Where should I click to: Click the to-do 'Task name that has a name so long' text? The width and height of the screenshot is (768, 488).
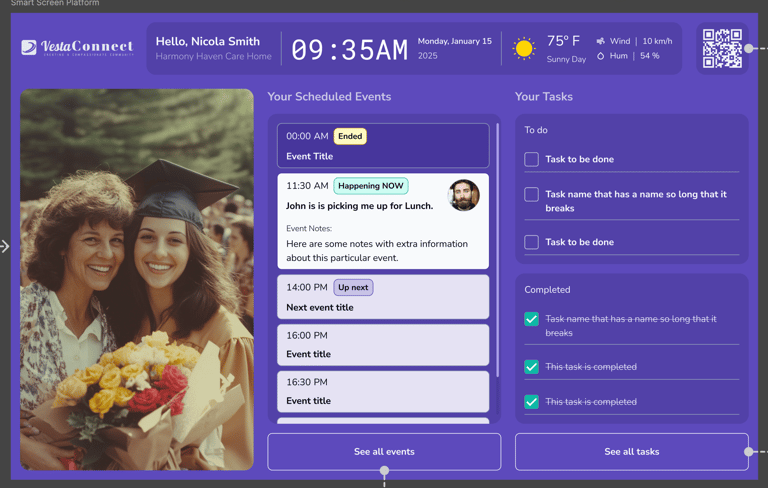pyautogui.click(x=636, y=201)
